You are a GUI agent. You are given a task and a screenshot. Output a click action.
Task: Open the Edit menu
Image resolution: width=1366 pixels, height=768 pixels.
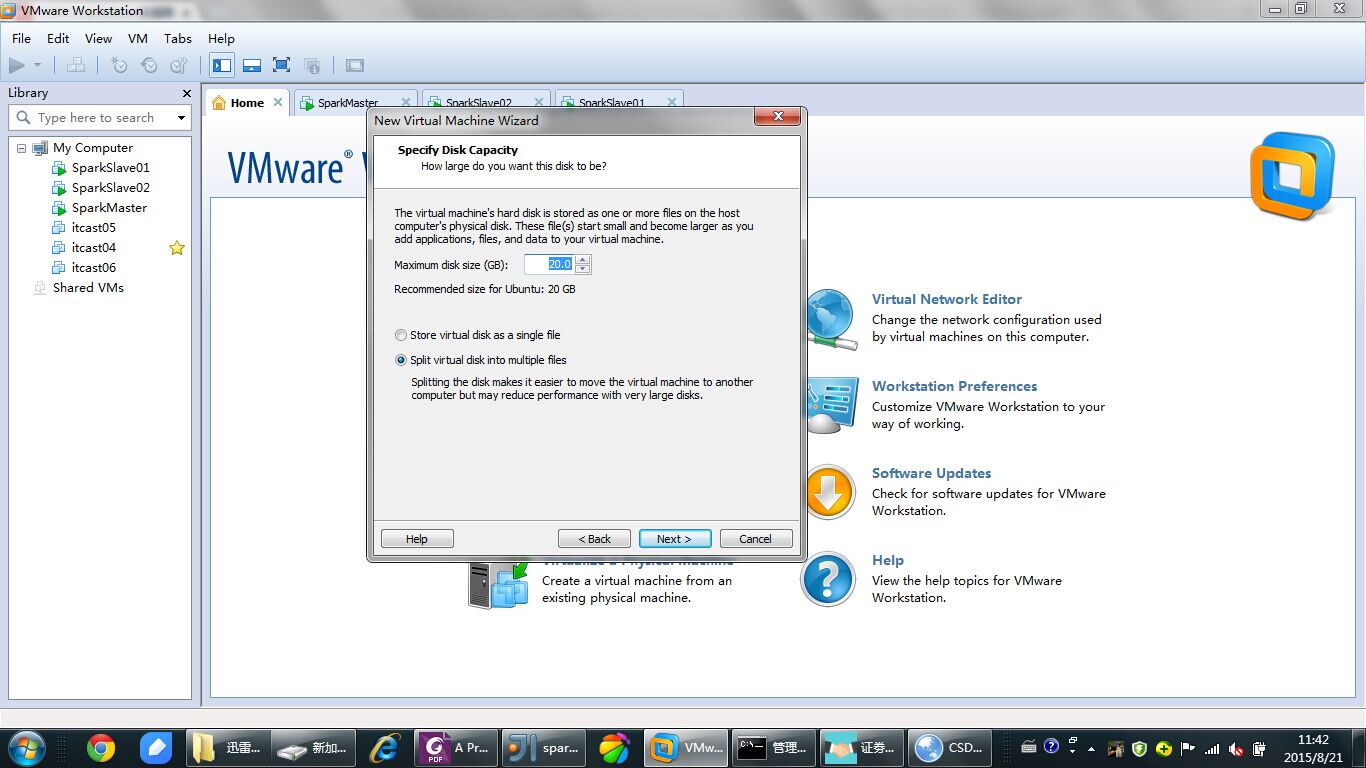coord(58,38)
